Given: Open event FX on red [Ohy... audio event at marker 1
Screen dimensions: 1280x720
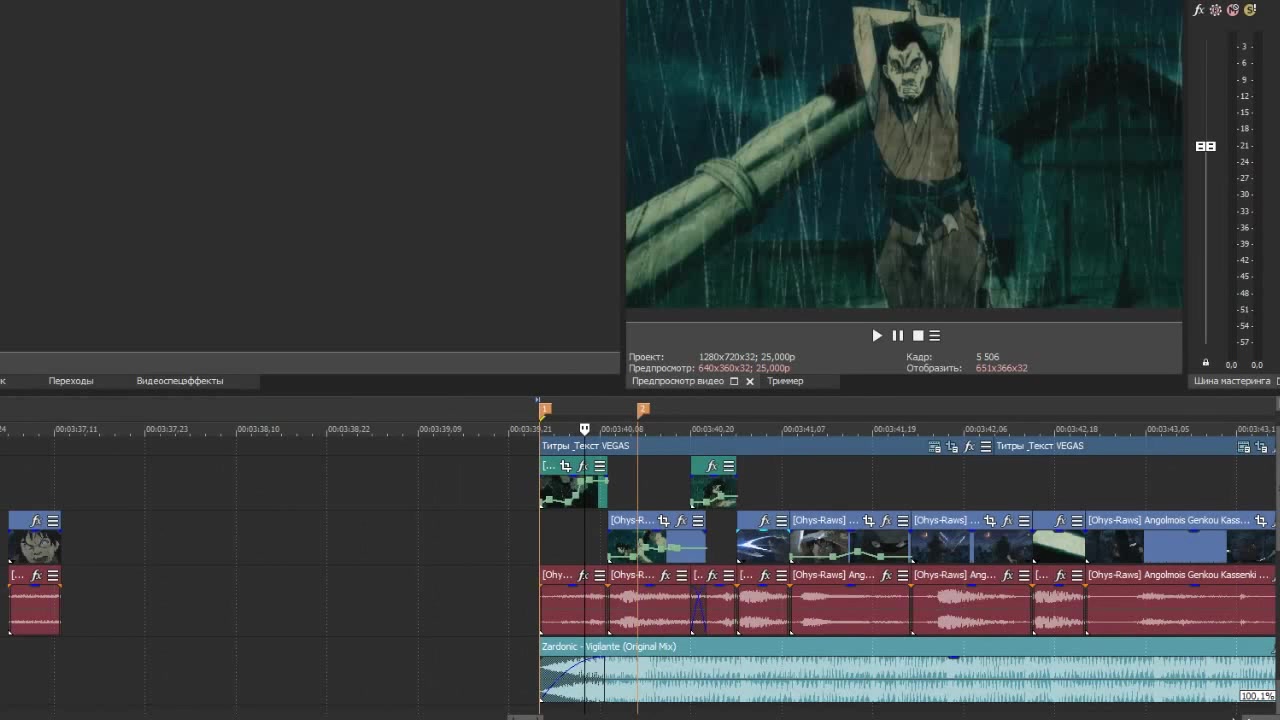Looking at the screenshot, I should 583,576.
